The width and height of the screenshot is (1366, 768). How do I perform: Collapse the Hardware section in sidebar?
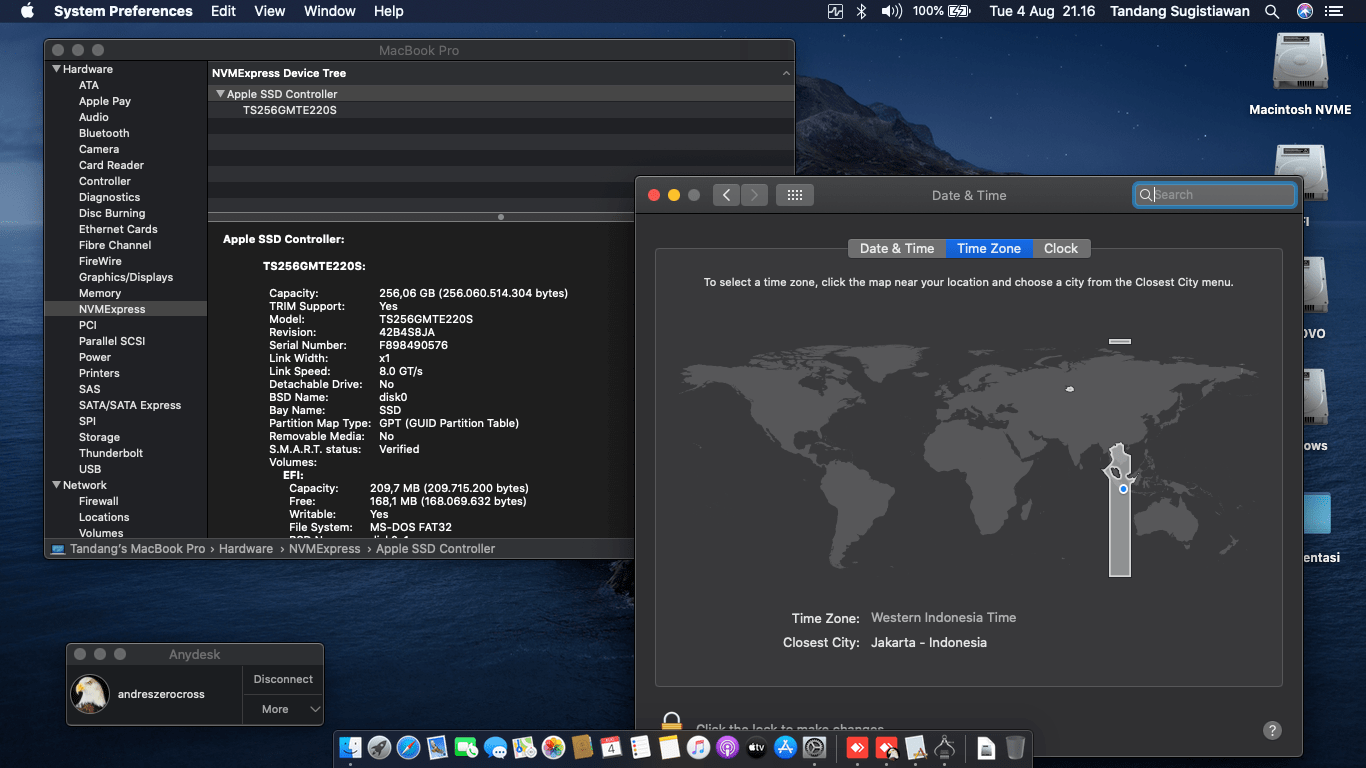(x=56, y=69)
